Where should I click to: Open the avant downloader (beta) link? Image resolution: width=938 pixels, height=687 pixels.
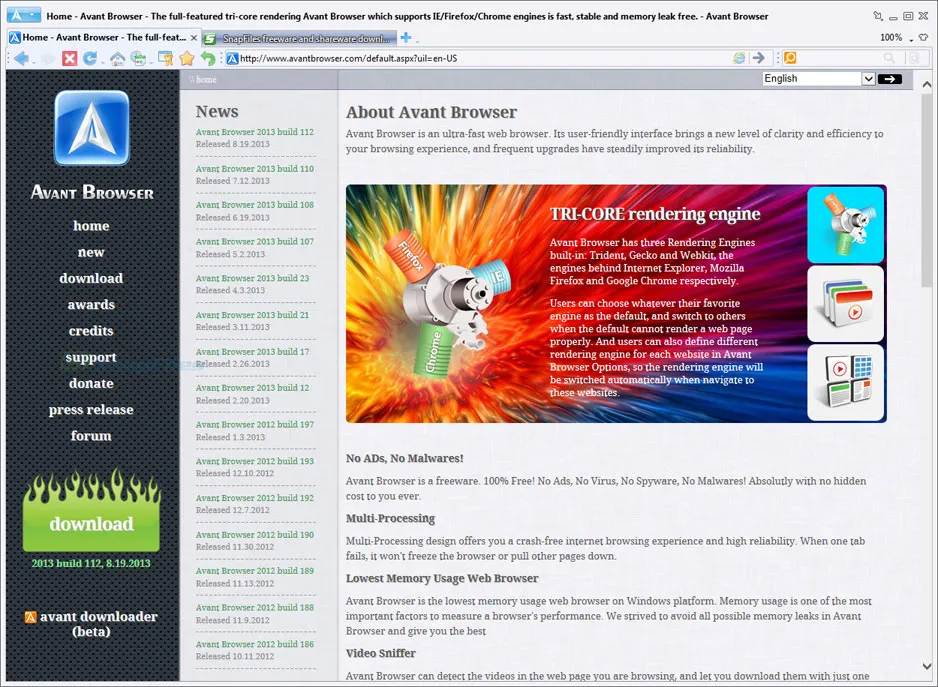click(x=91, y=624)
